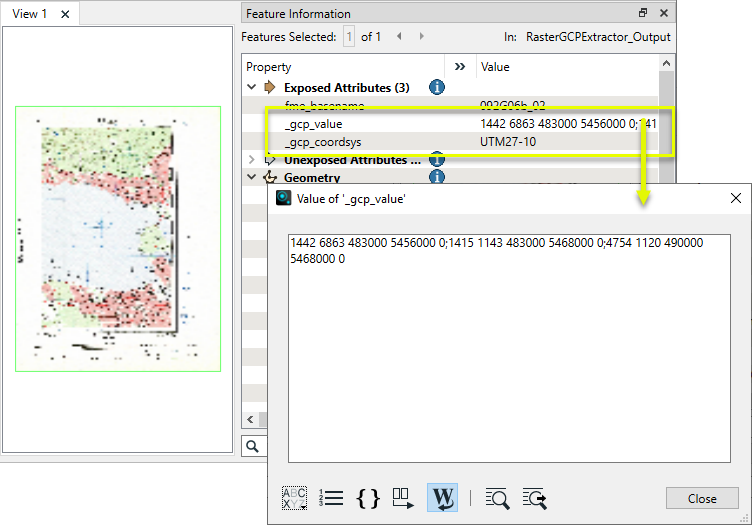Screen dimensions: 752x525
Task: Click the whitespace/special characters display icon
Action: pyautogui.click(x=295, y=497)
